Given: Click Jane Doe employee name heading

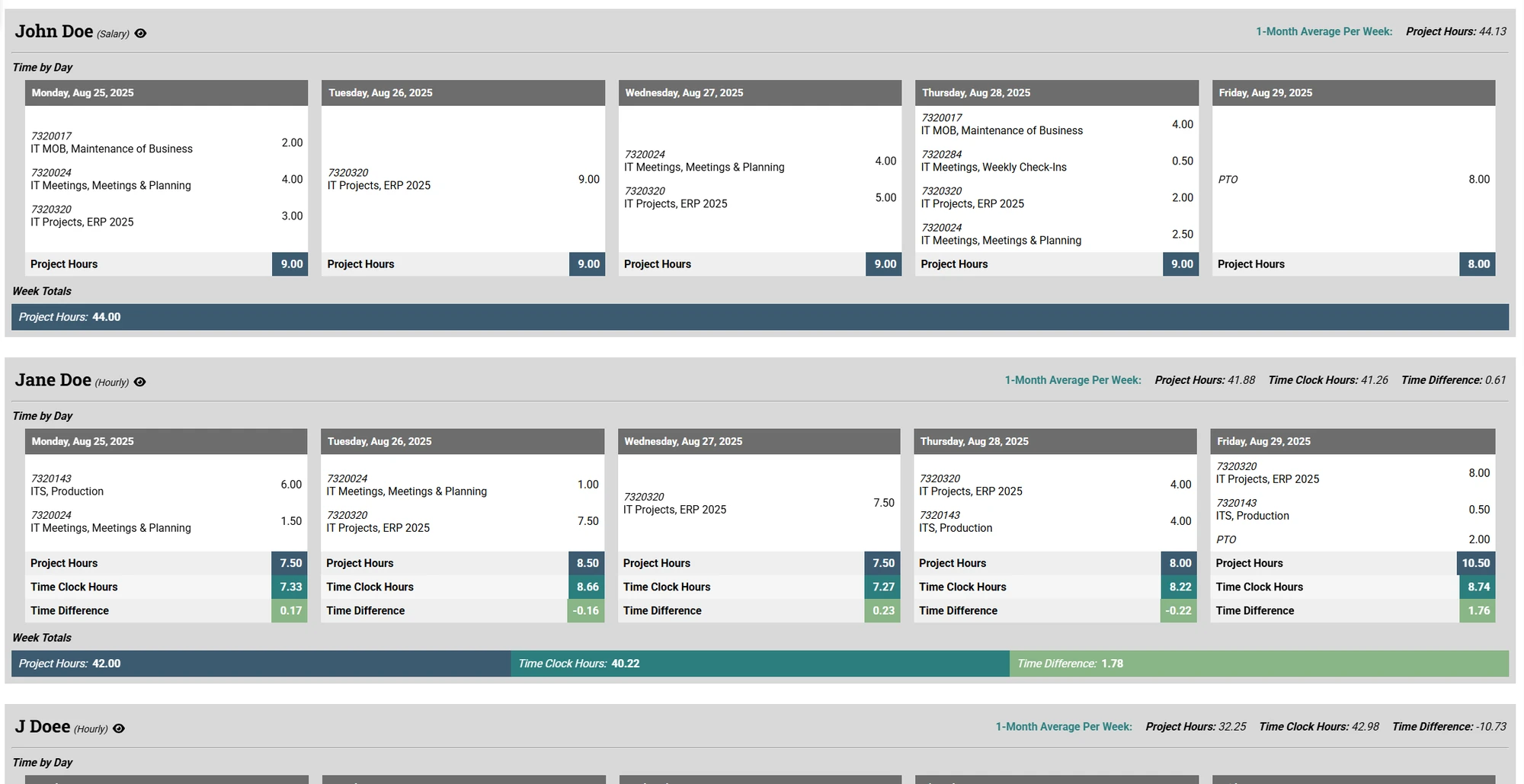Looking at the screenshot, I should pos(53,380).
